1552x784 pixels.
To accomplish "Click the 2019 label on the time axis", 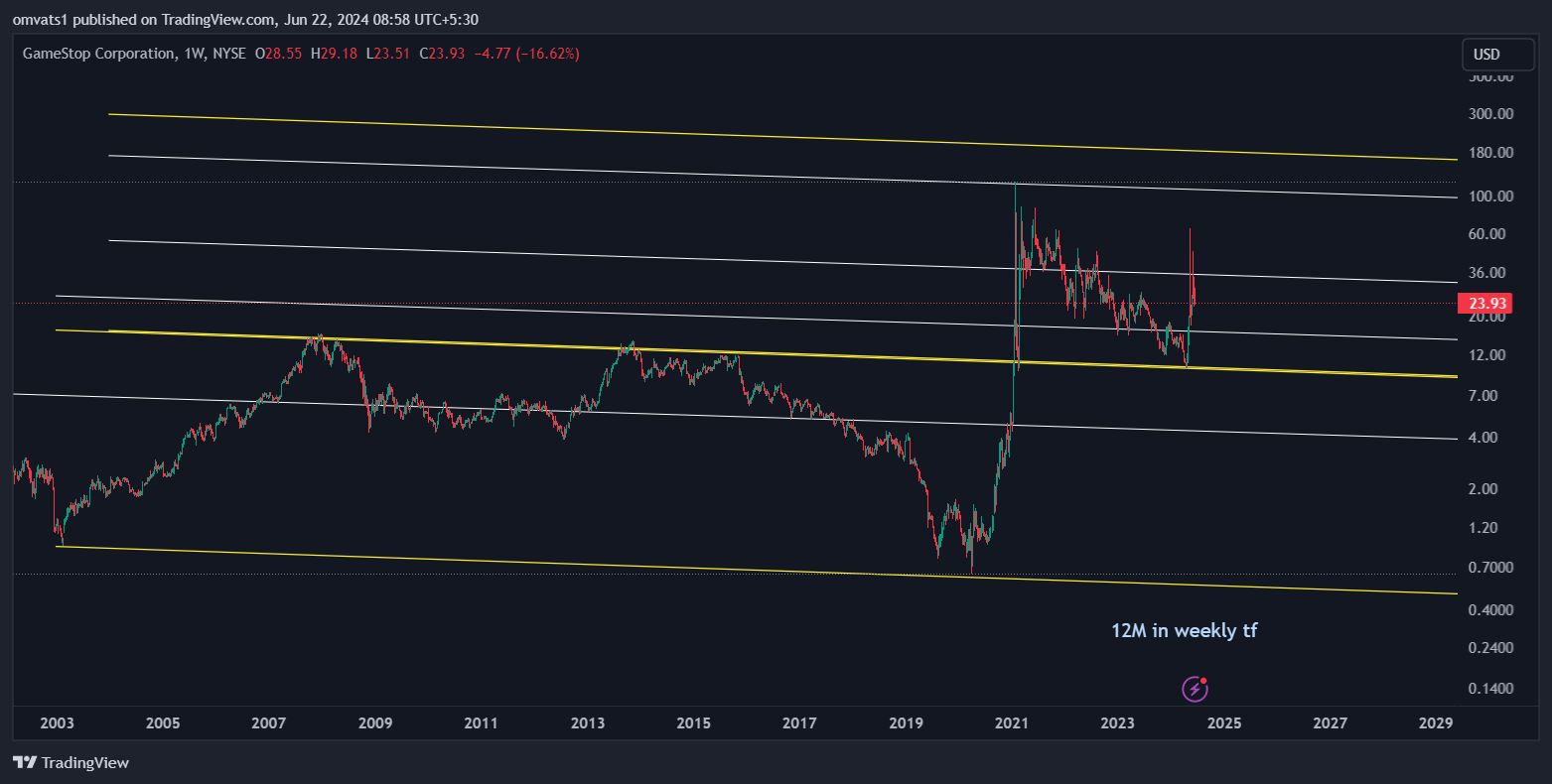I will click(x=906, y=723).
